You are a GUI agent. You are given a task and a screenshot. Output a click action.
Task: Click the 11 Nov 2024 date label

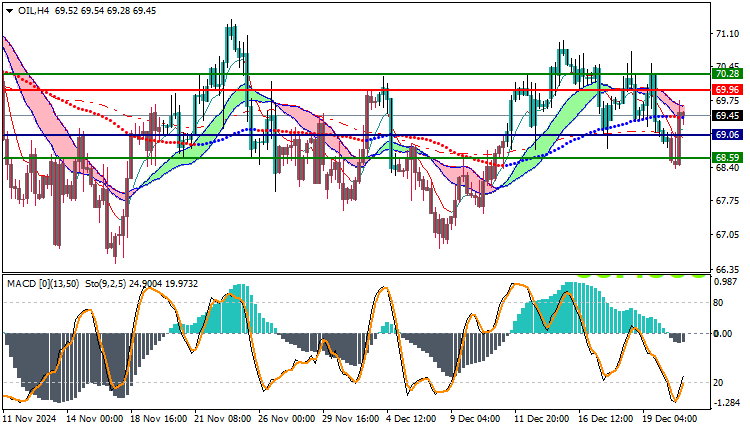pyautogui.click(x=30, y=419)
